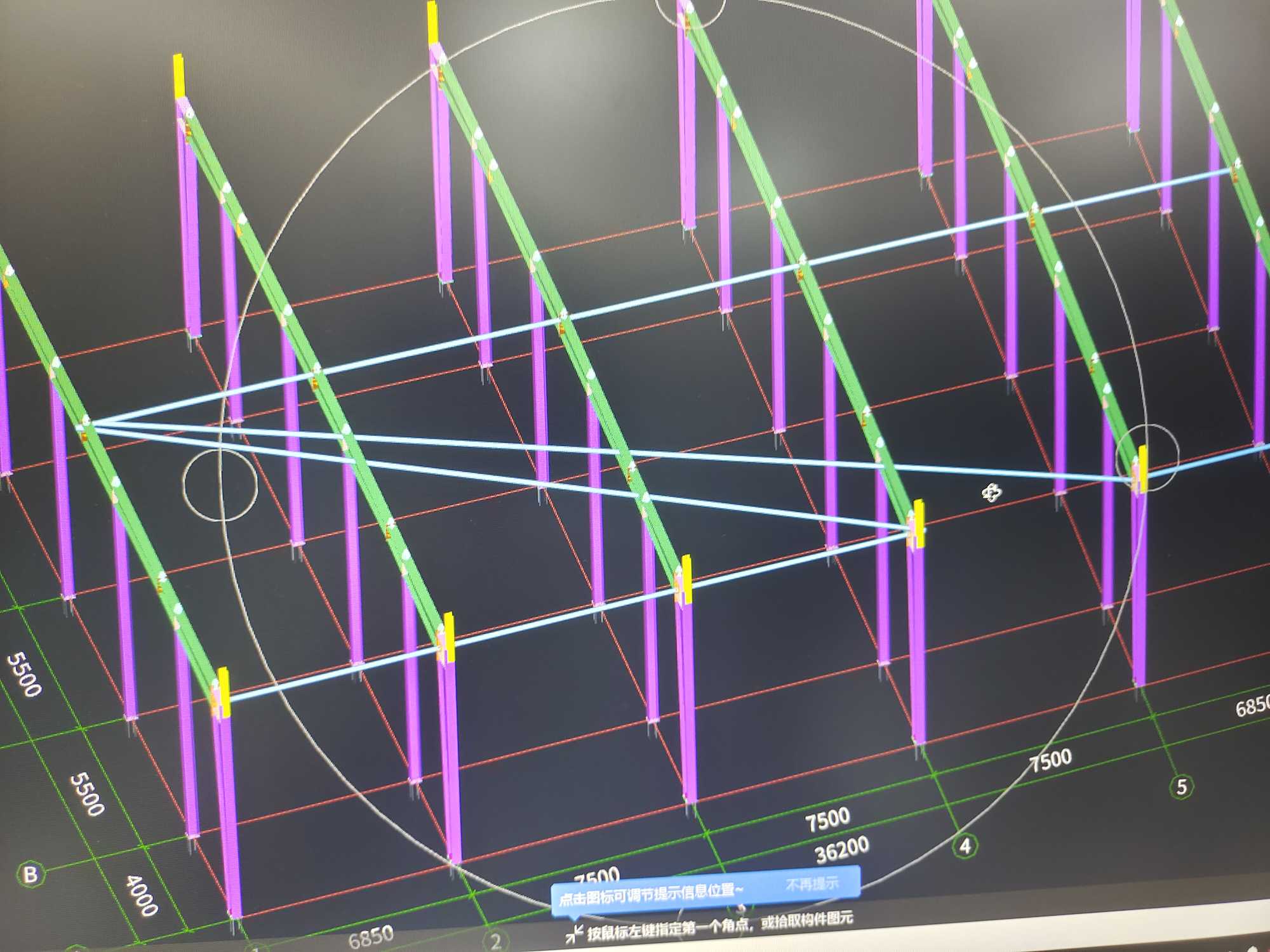Click the prompt position adjust icon
This screenshot has width=1270, height=952.
(x=574, y=933)
